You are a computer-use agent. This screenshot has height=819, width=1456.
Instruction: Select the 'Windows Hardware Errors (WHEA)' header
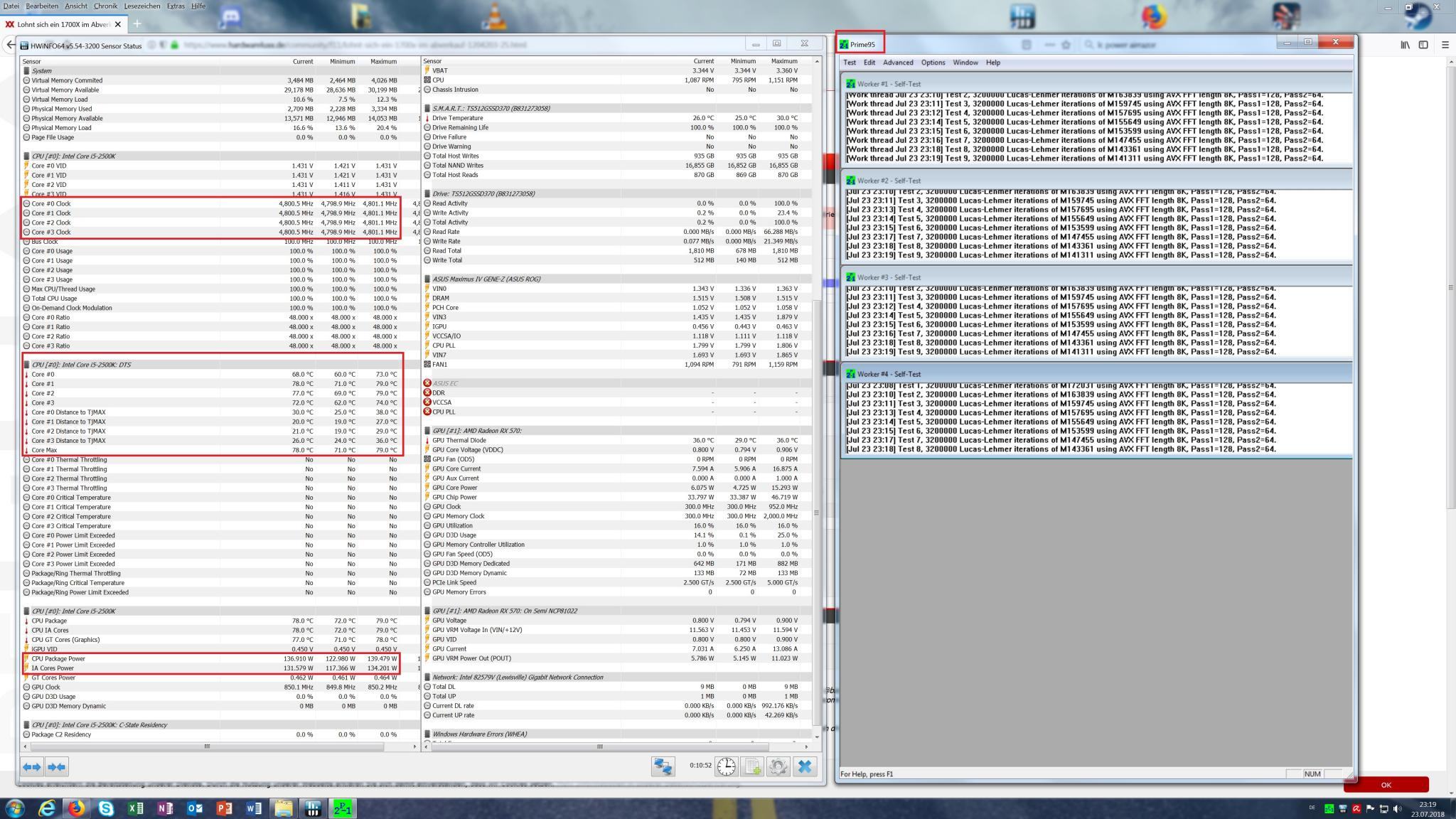pyautogui.click(x=618, y=734)
